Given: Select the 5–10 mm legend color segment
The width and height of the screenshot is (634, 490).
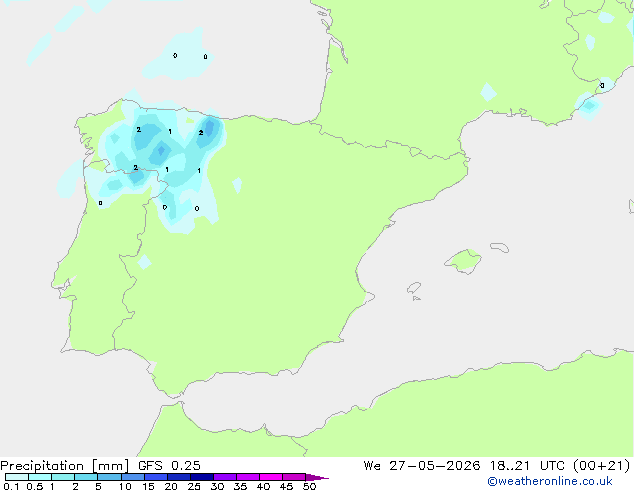Looking at the screenshot, I should tap(109, 477).
